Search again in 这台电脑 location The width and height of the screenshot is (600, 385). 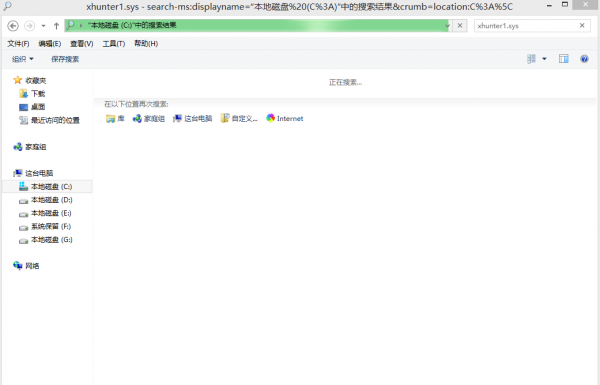pyautogui.click(x=192, y=119)
